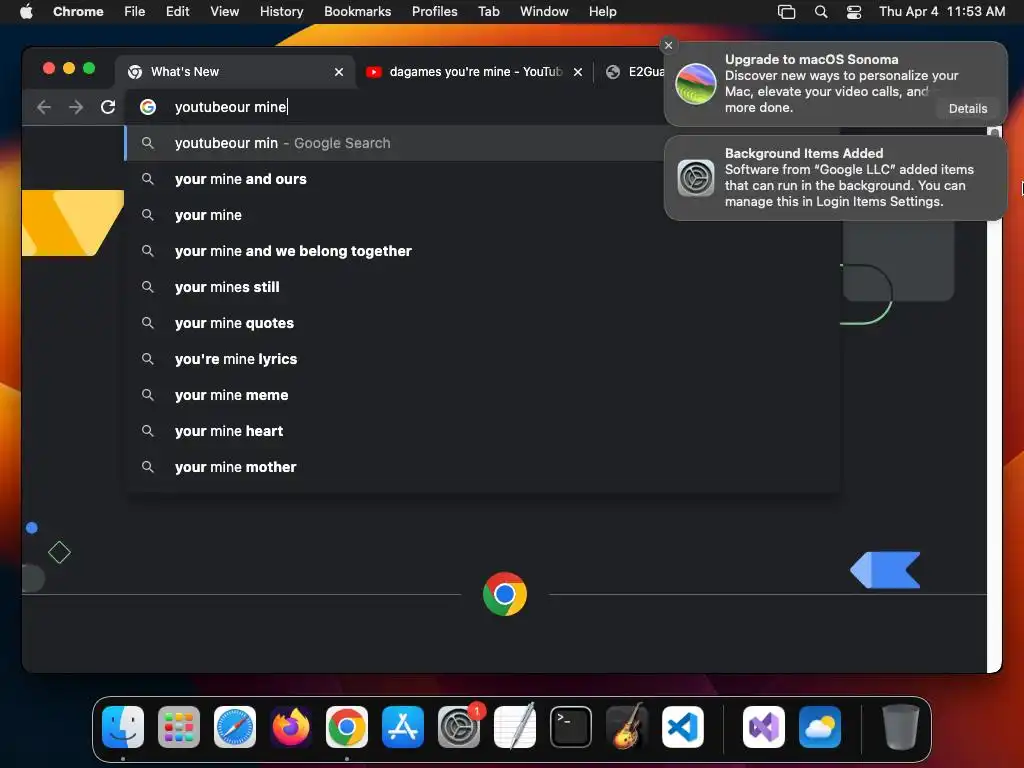
Task: Select the 'your mine mother' suggestion
Action: pyautogui.click(x=482, y=466)
